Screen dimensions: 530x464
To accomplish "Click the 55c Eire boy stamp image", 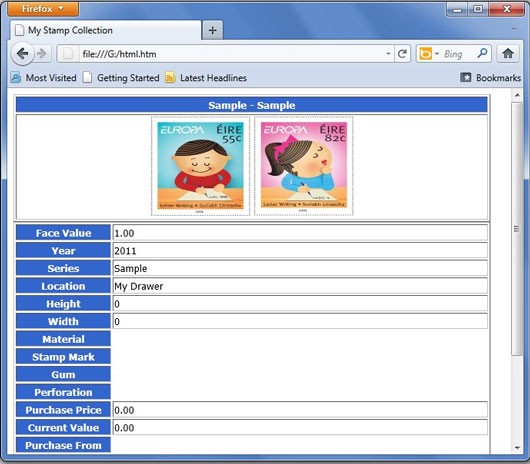I will pyautogui.click(x=200, y=166).
